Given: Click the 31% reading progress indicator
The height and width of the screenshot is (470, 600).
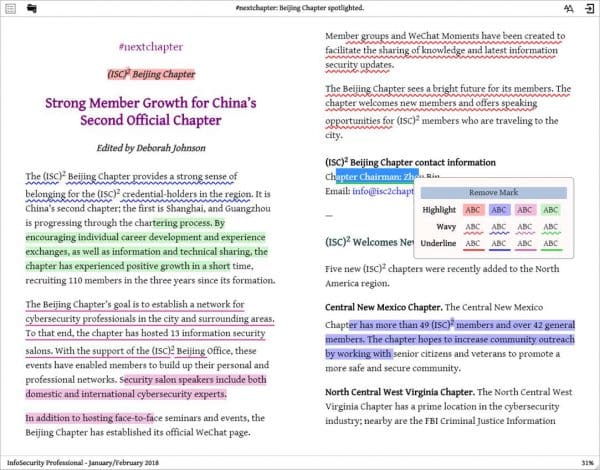Looking at the screenshot, I should [x=587, y=463].
